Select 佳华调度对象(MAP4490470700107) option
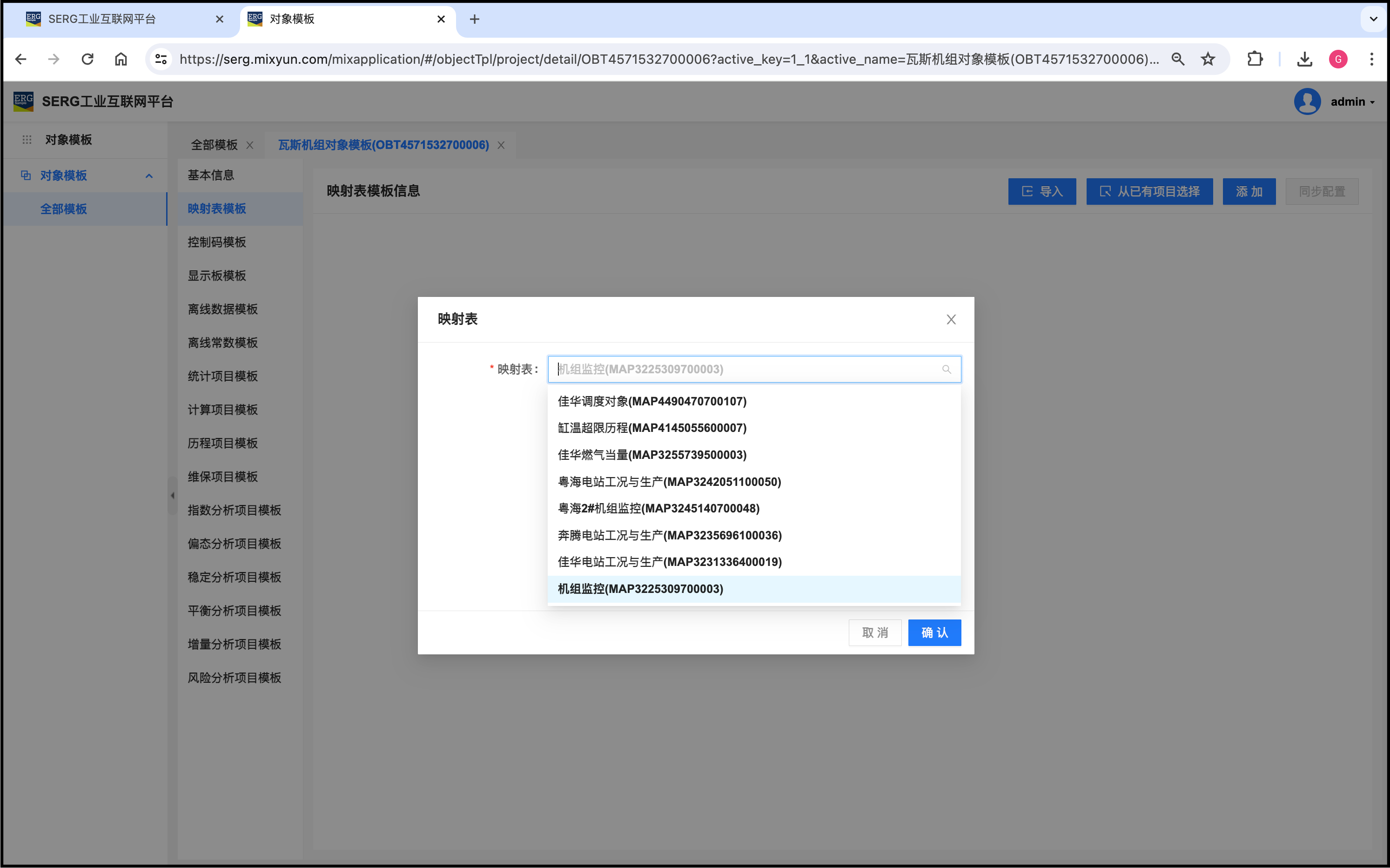The width and height of the screenshot is (1390, 868). click(651, 401)
